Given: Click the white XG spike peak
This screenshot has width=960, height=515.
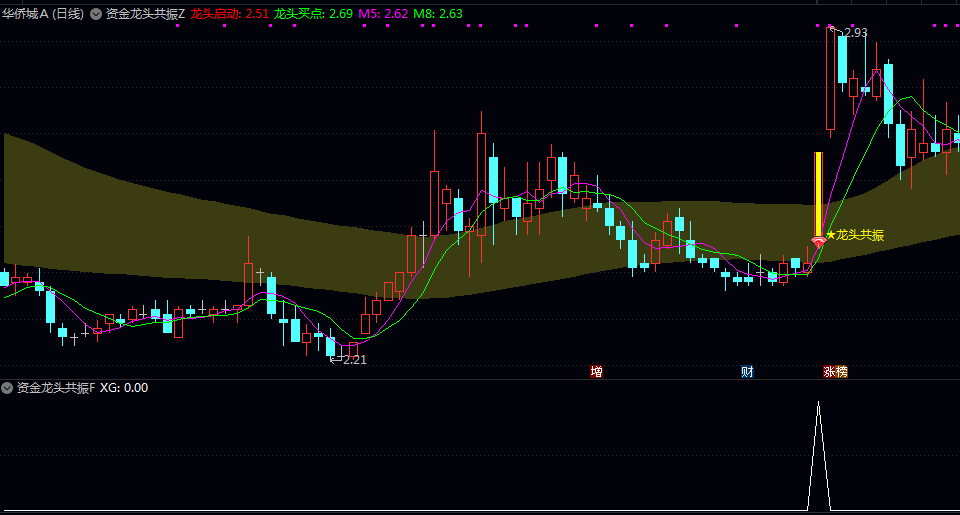Looking at the screenshot, I should [818, 404].
